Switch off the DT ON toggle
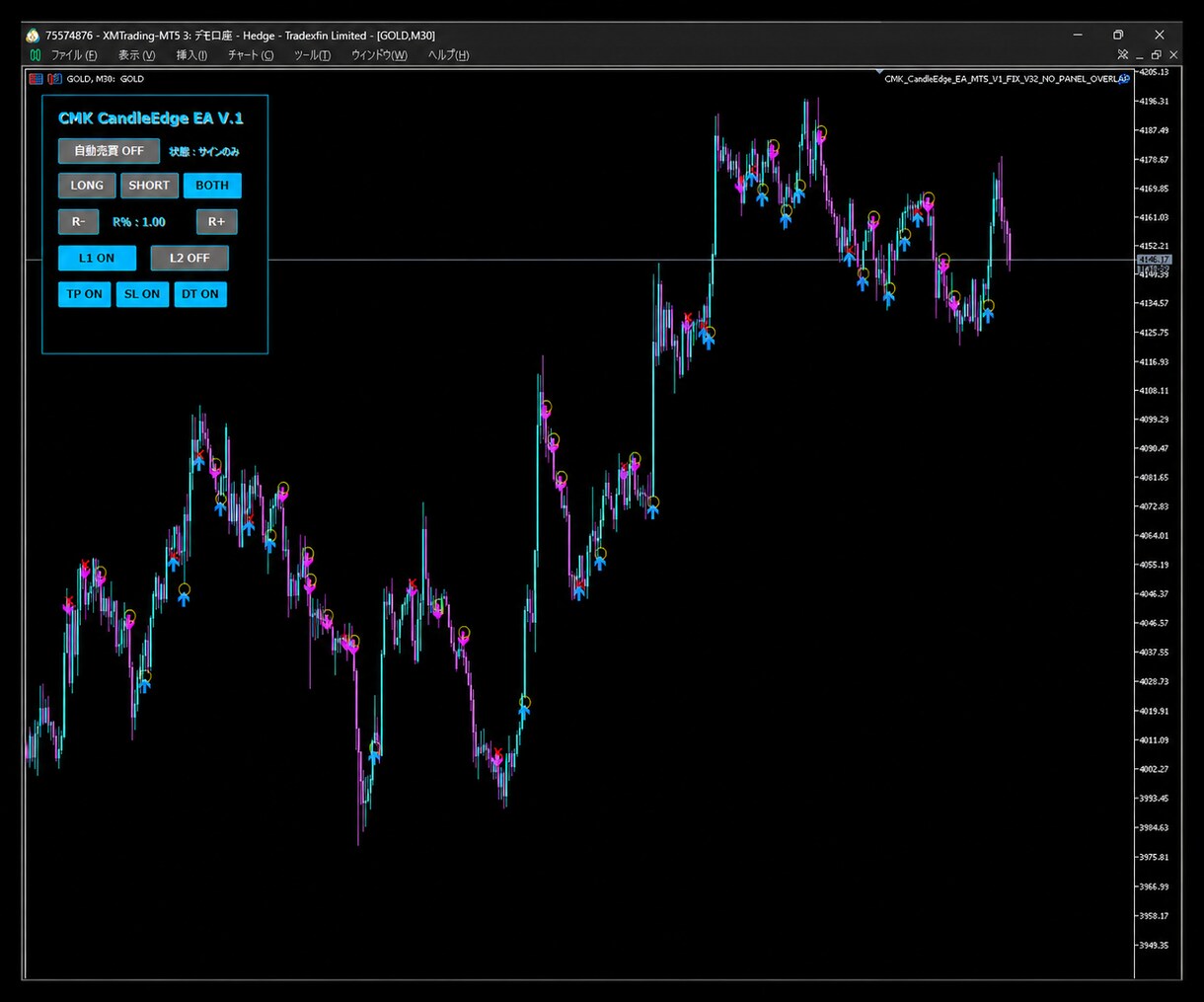The image size is (1204, 1002). (x=200, y=294)
